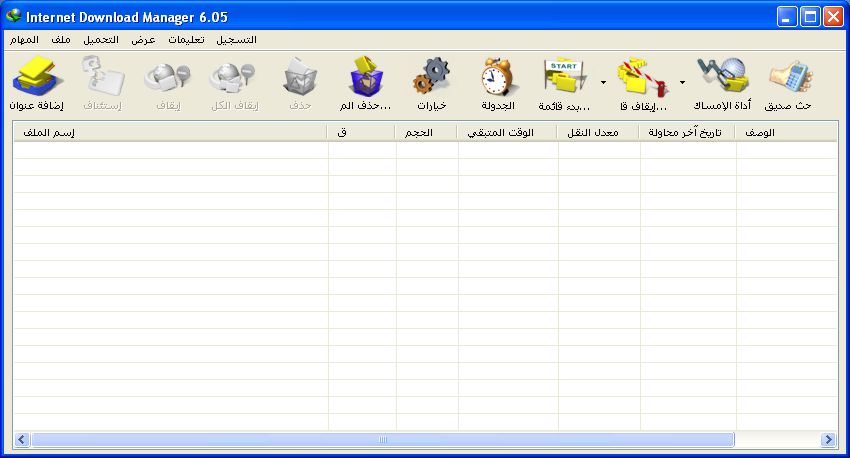
Task: Click the Start Queue icon
Action: [564, 76]
